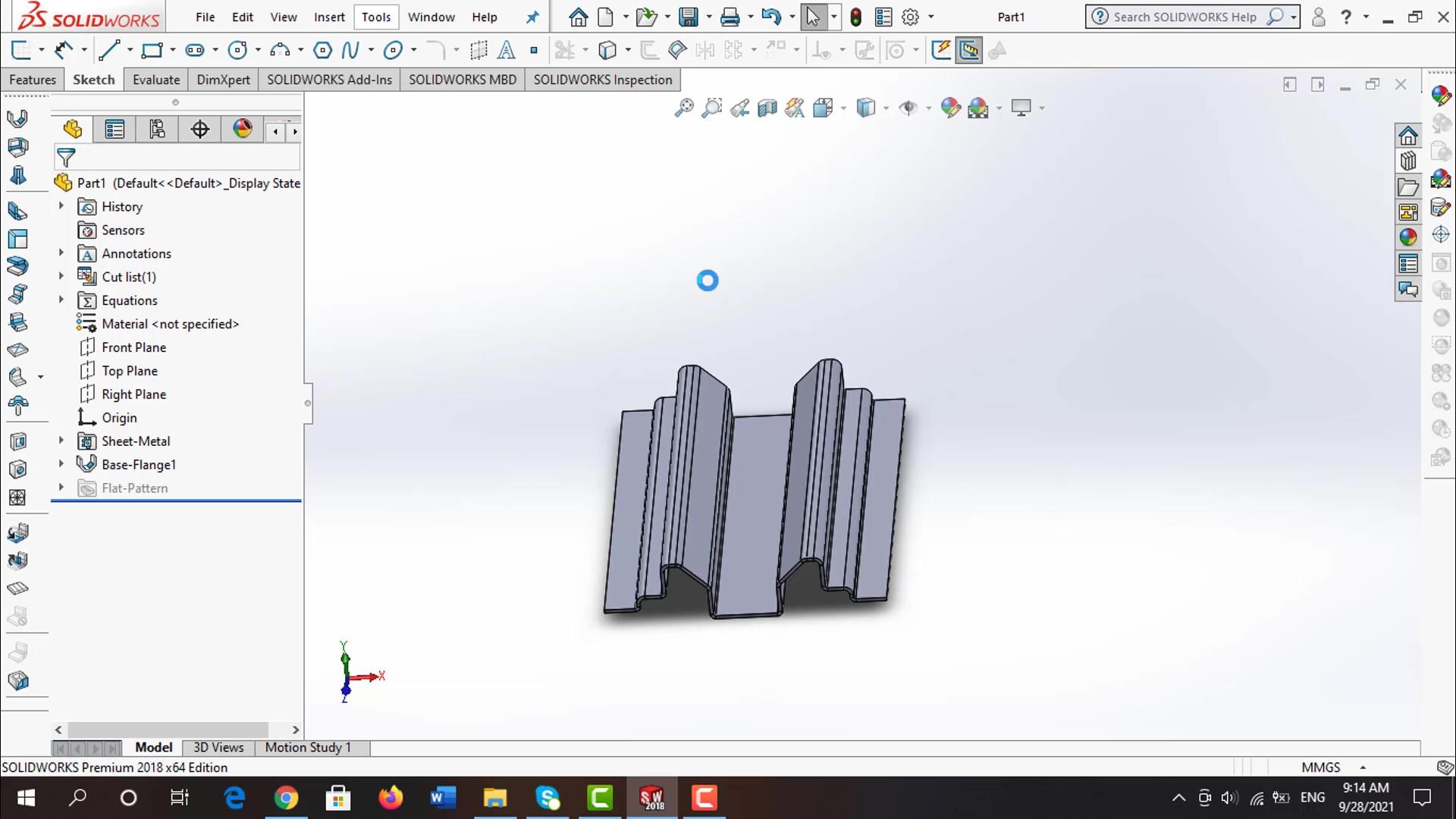Image resolution: width=1456 pixels, height=819 pixels.
Task: Select the Polygon sketch tool
Action: pyautogui.click(x=322, y=51)
